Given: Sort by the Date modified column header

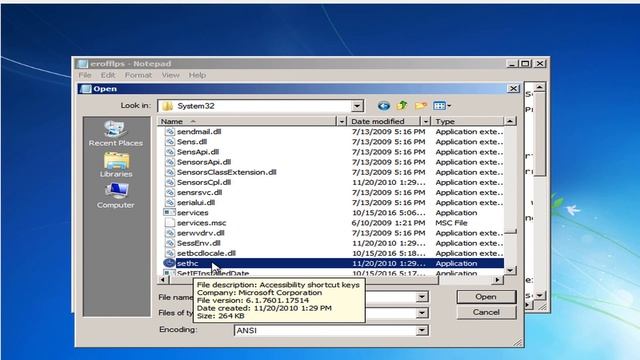Looking at the screenshot, I should 384,121.
